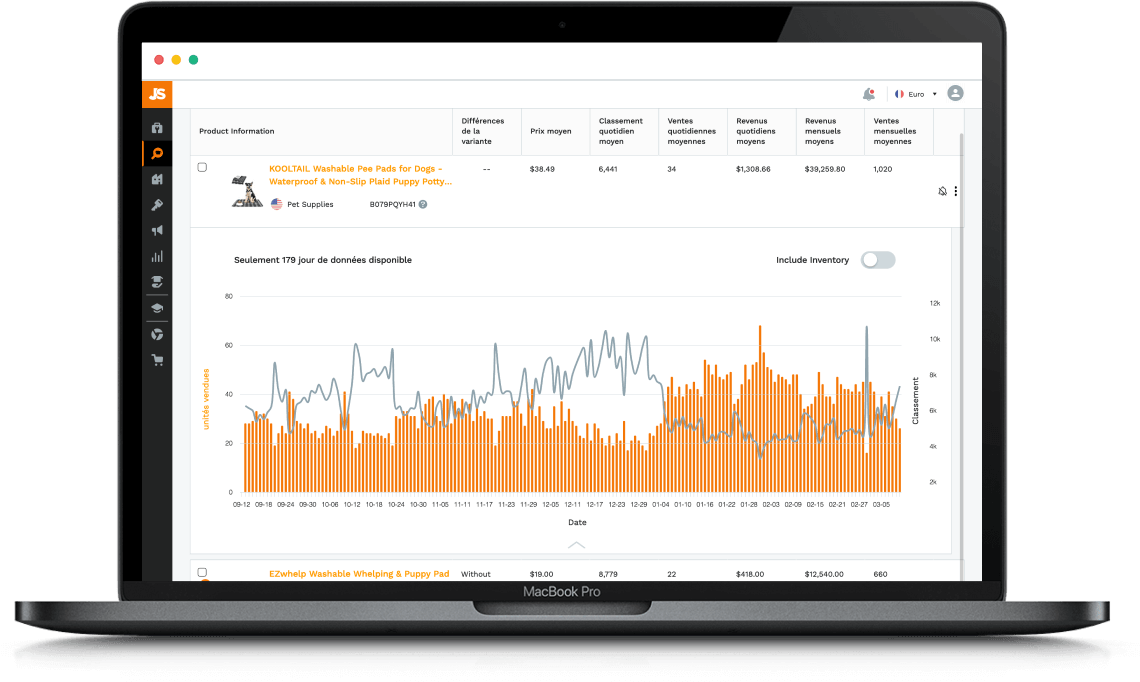Click the French flag icon
The width and height of the screenshot is (1140, 682).
pyautogui.click(x=899, y=94)
